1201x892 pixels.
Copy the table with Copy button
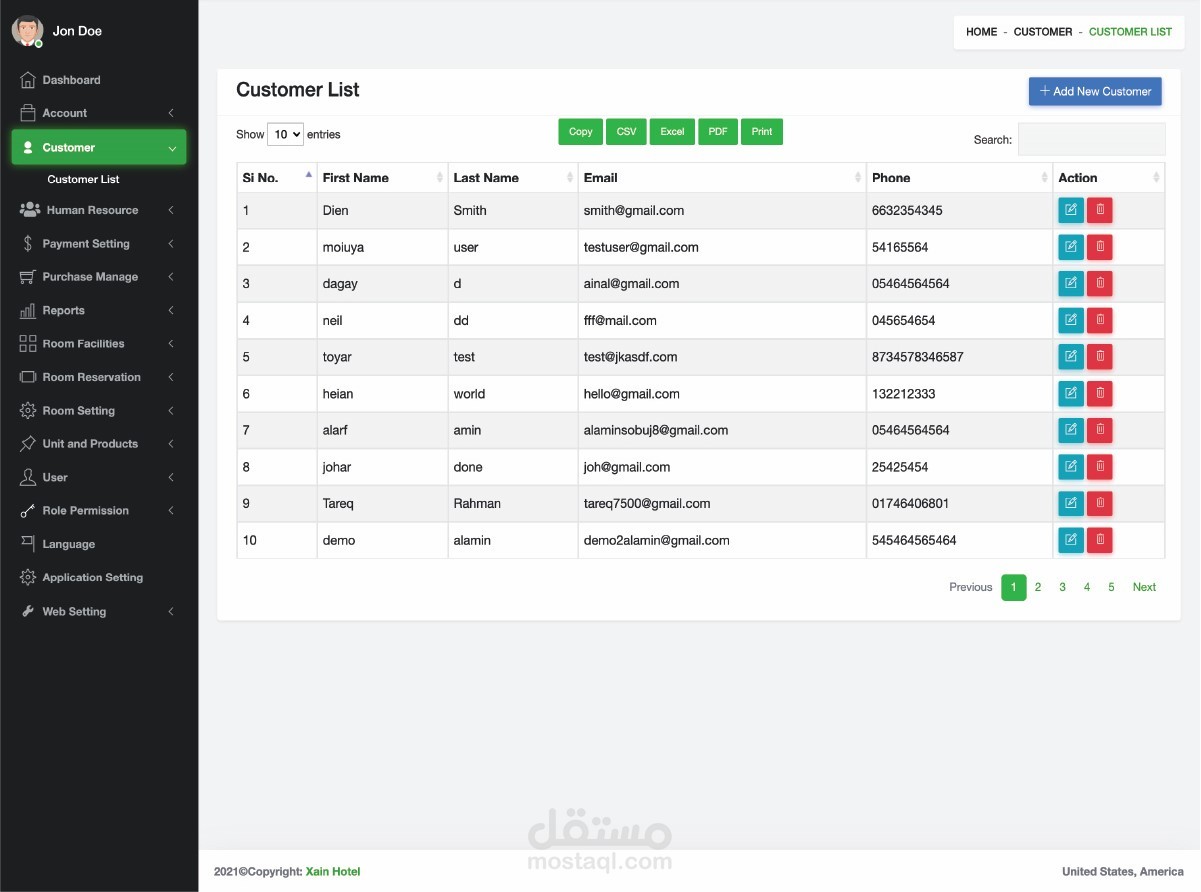click(x=580, y=132)
